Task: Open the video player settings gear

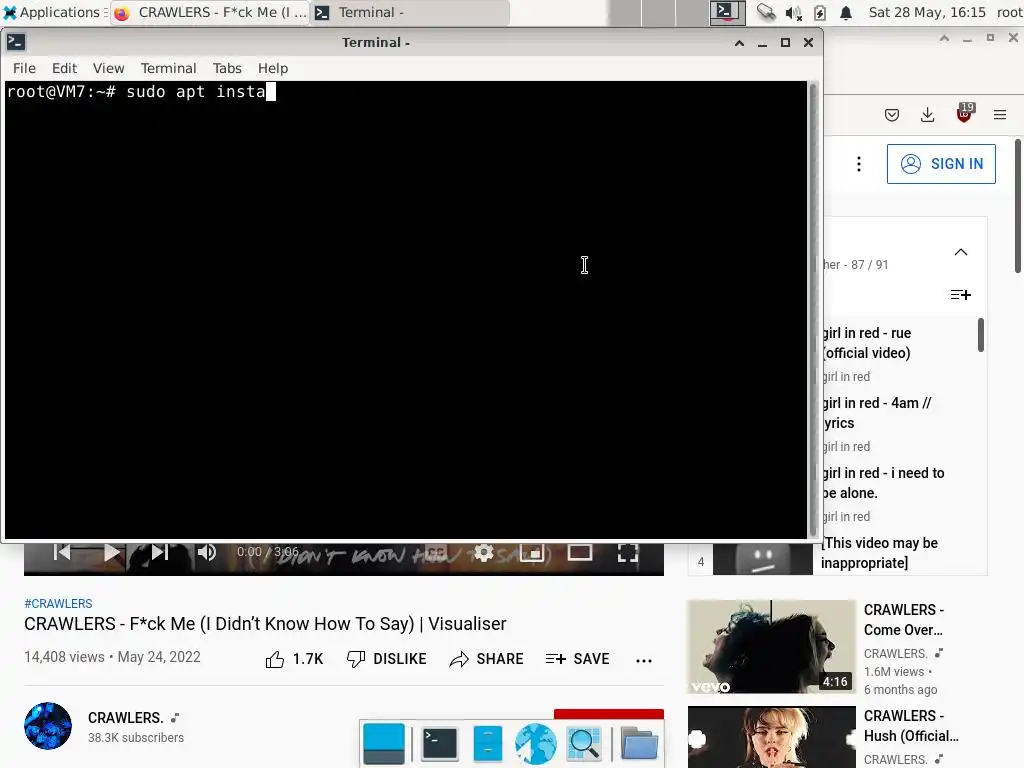Action: 483,553
